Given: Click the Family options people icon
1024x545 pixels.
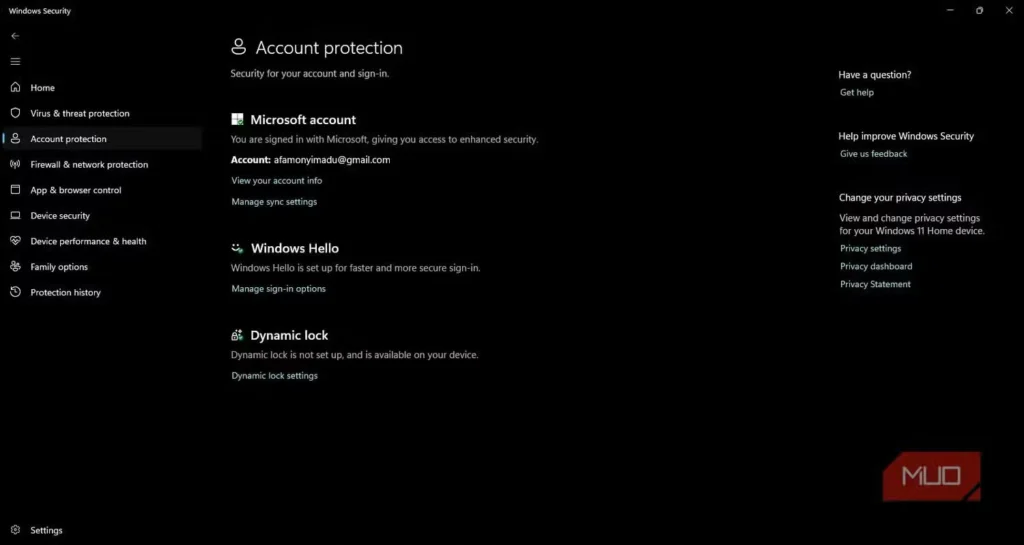Looking at the screenshot, I should [x=15, y=267].
